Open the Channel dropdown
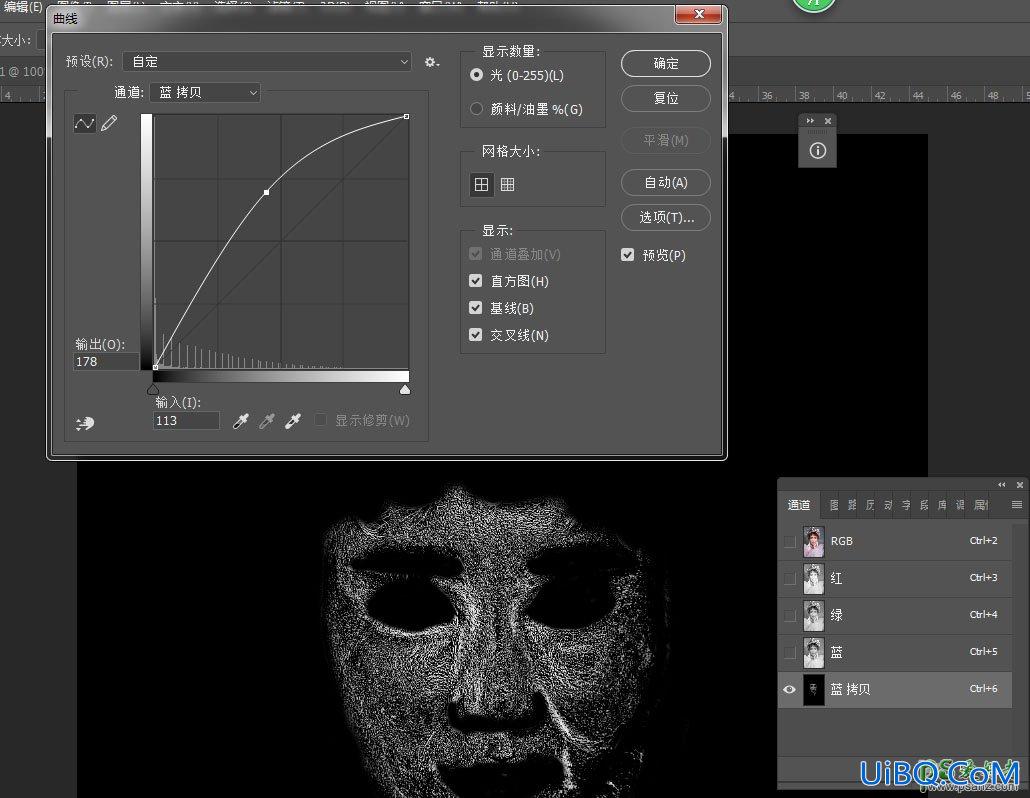The height and width of the screenshot is (798, 1030). click(205, 92)
